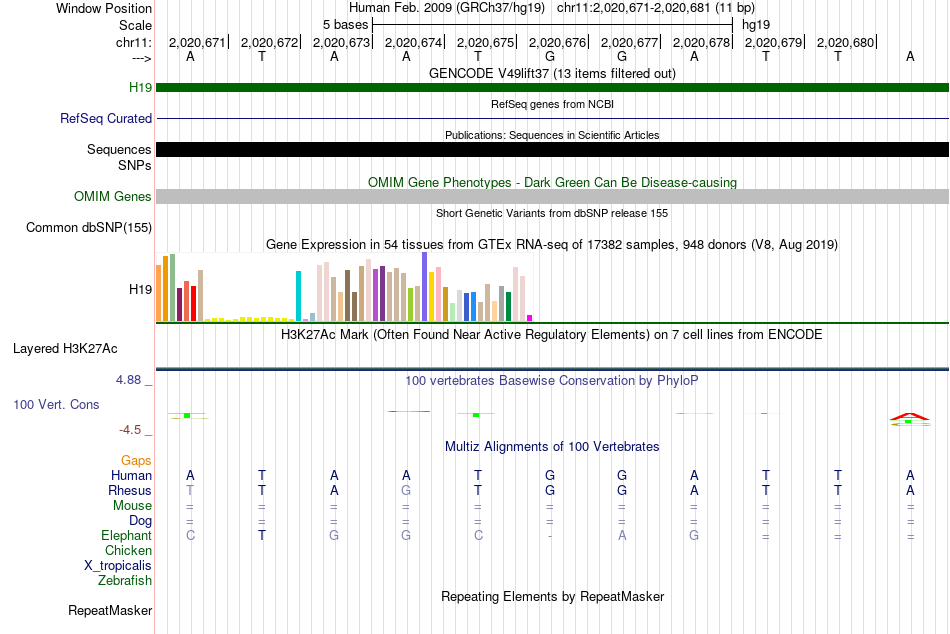
Task: Click the green H19 GENCODE gene bar
Action: [x=553, y=87]
